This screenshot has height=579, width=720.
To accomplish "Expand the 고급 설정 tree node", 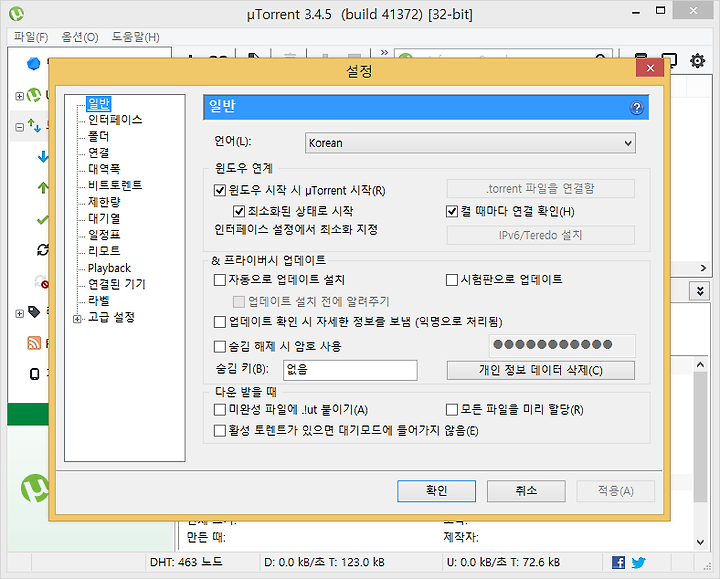I will [77, 319].
